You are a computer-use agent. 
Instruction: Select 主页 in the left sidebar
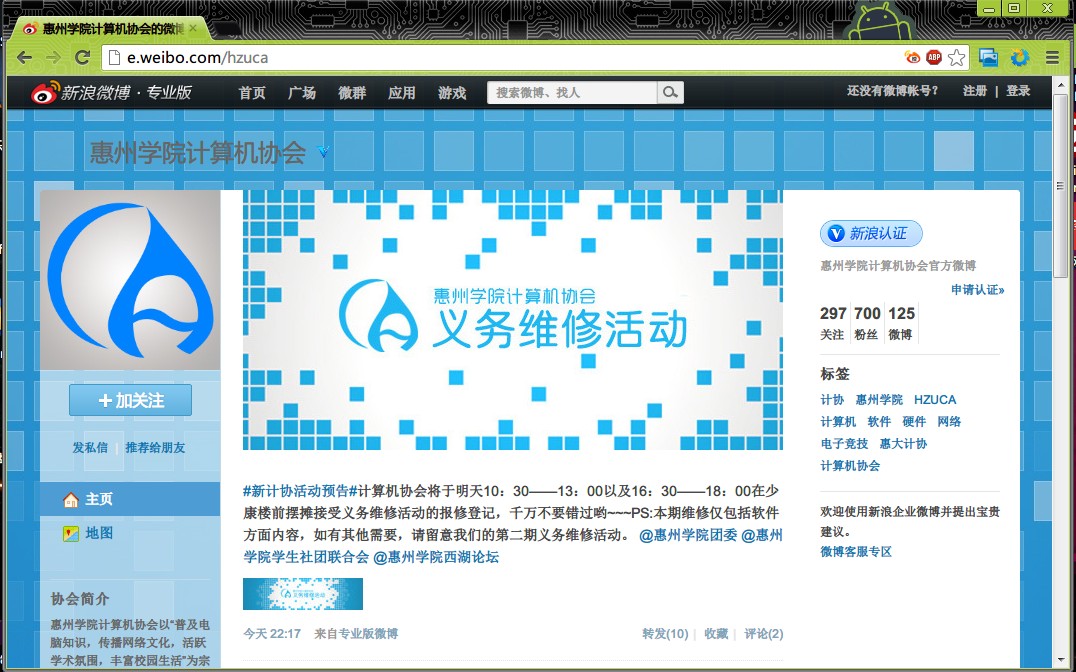coord(130,499)
